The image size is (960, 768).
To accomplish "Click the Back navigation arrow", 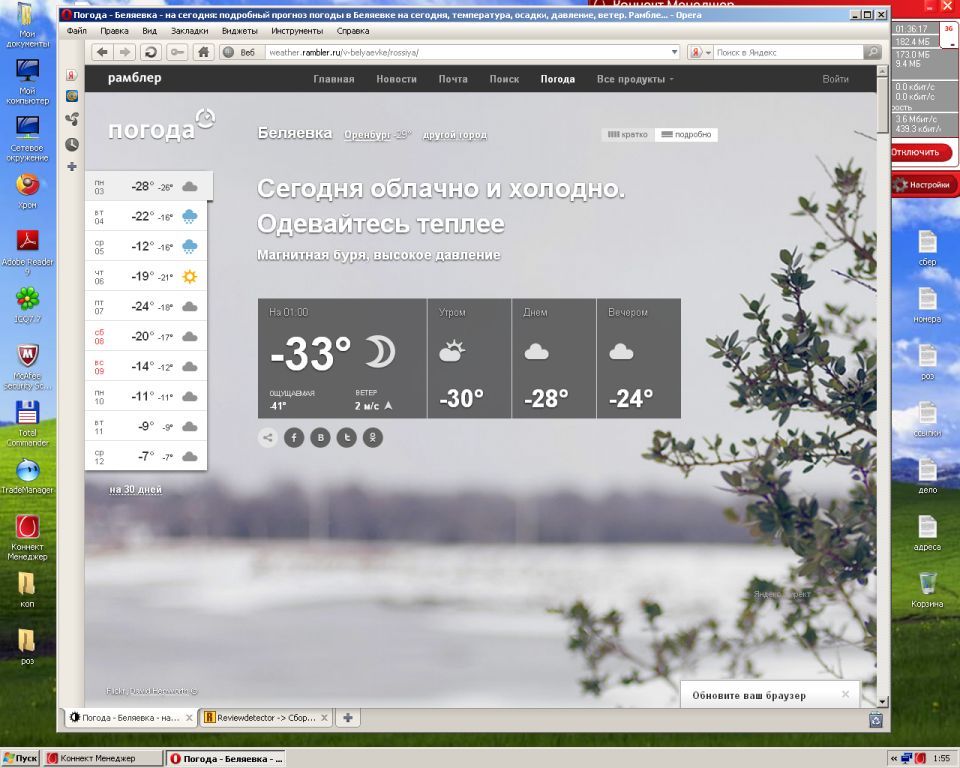I will tap(102, 52).
